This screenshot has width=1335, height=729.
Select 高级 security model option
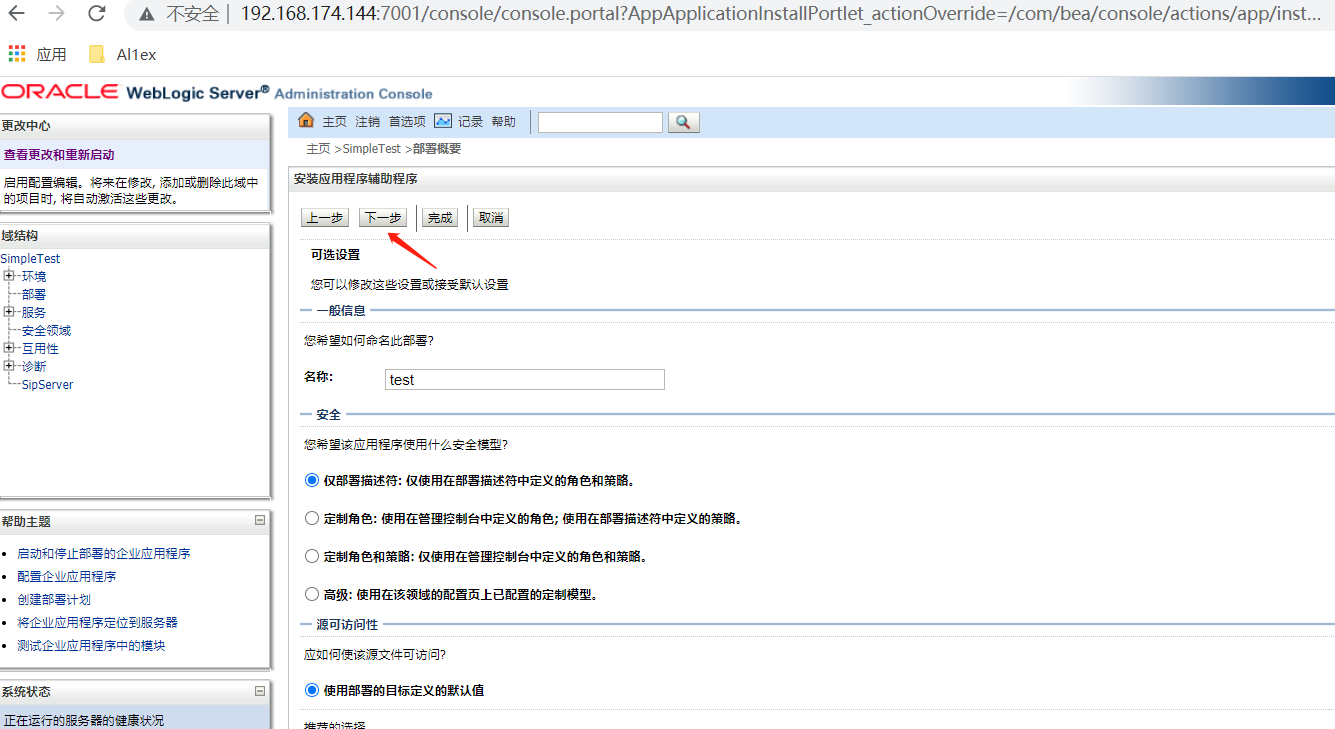tap(311, 594)
